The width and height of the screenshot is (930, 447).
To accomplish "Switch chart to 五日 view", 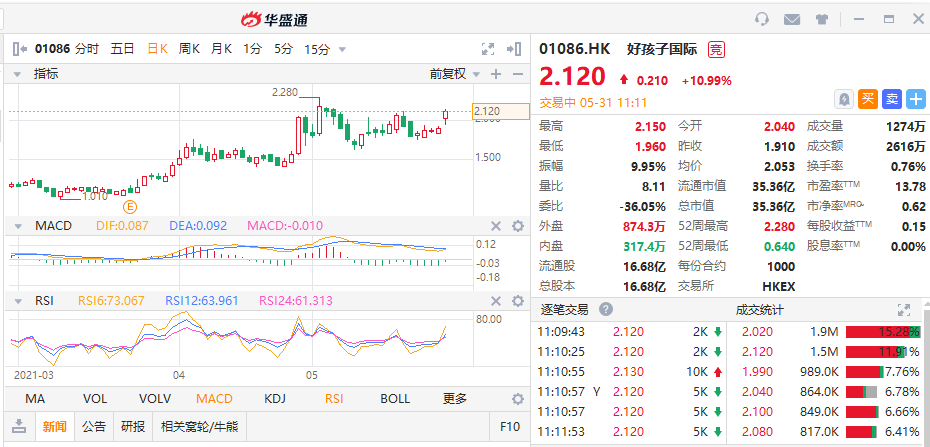I will click(122, 49).
